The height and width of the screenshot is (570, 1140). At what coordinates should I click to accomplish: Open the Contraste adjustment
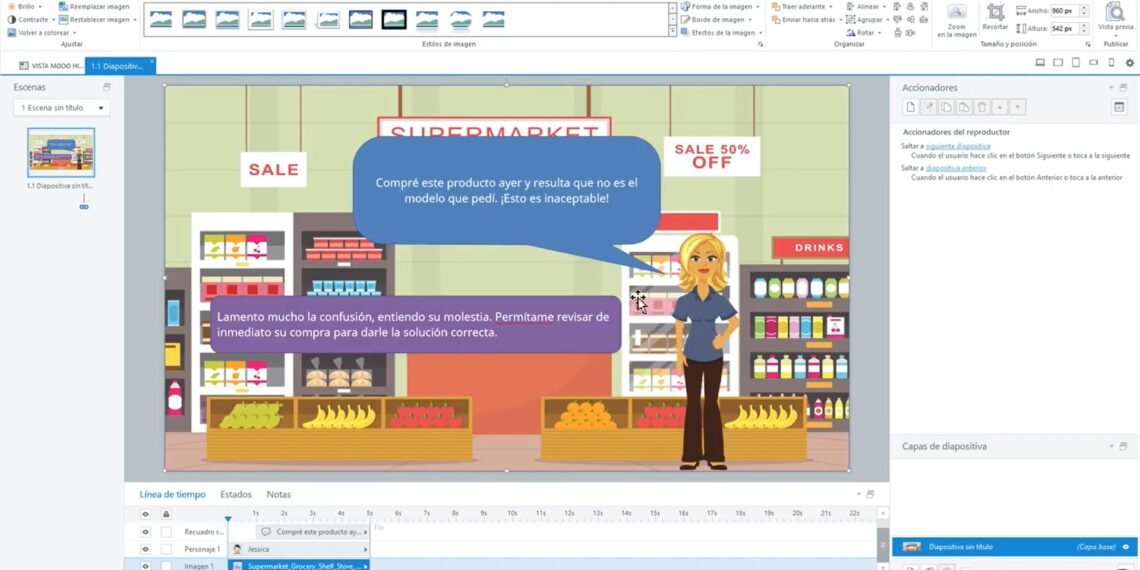[31, 20]
